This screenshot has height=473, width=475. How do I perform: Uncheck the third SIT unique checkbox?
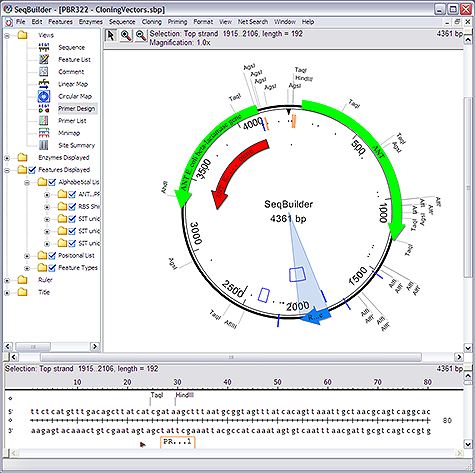[72, 243]
